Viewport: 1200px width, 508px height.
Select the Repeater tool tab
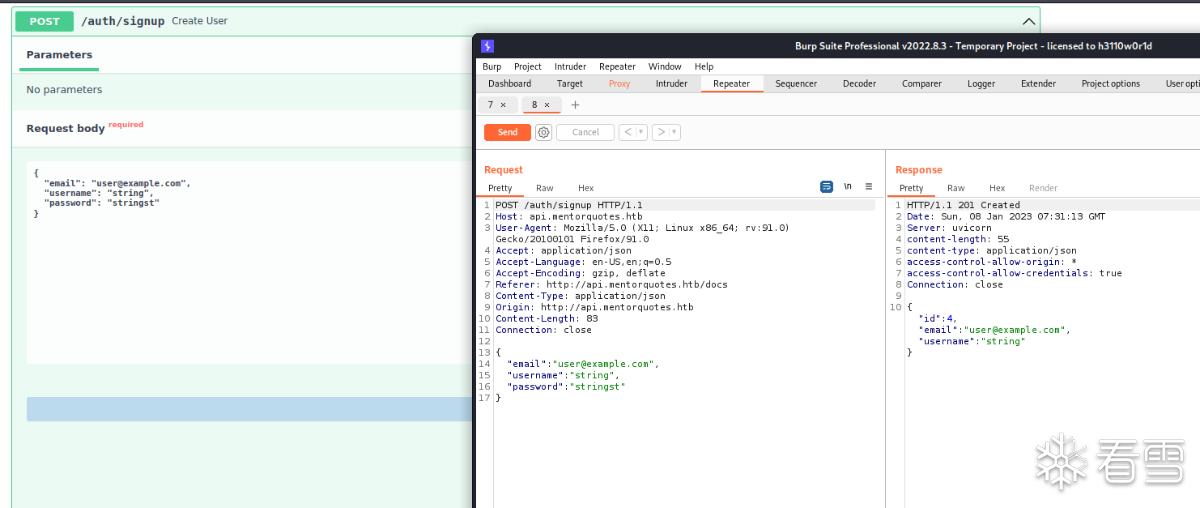coord(732,84)
